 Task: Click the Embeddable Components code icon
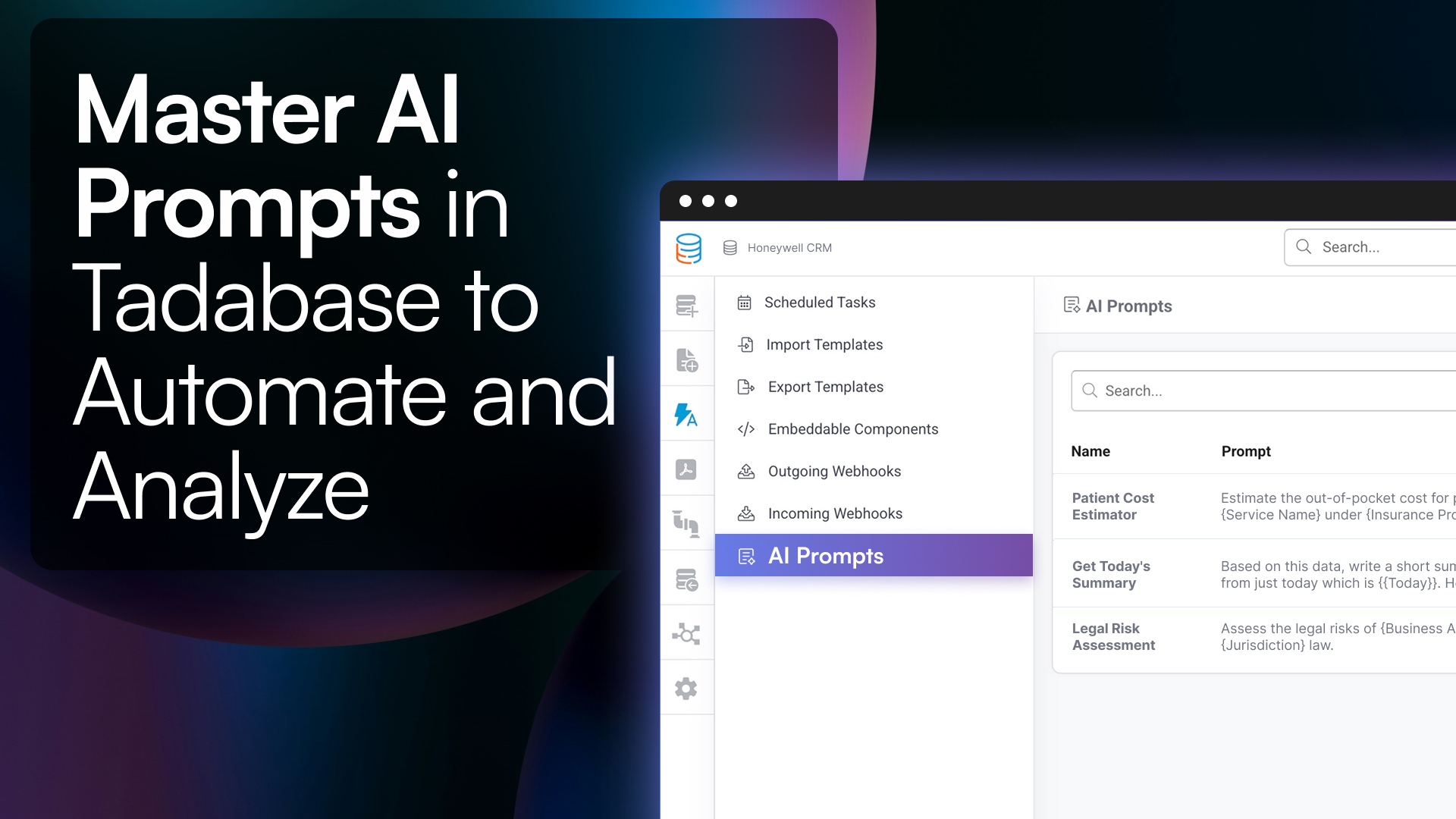tap(746, 429)
